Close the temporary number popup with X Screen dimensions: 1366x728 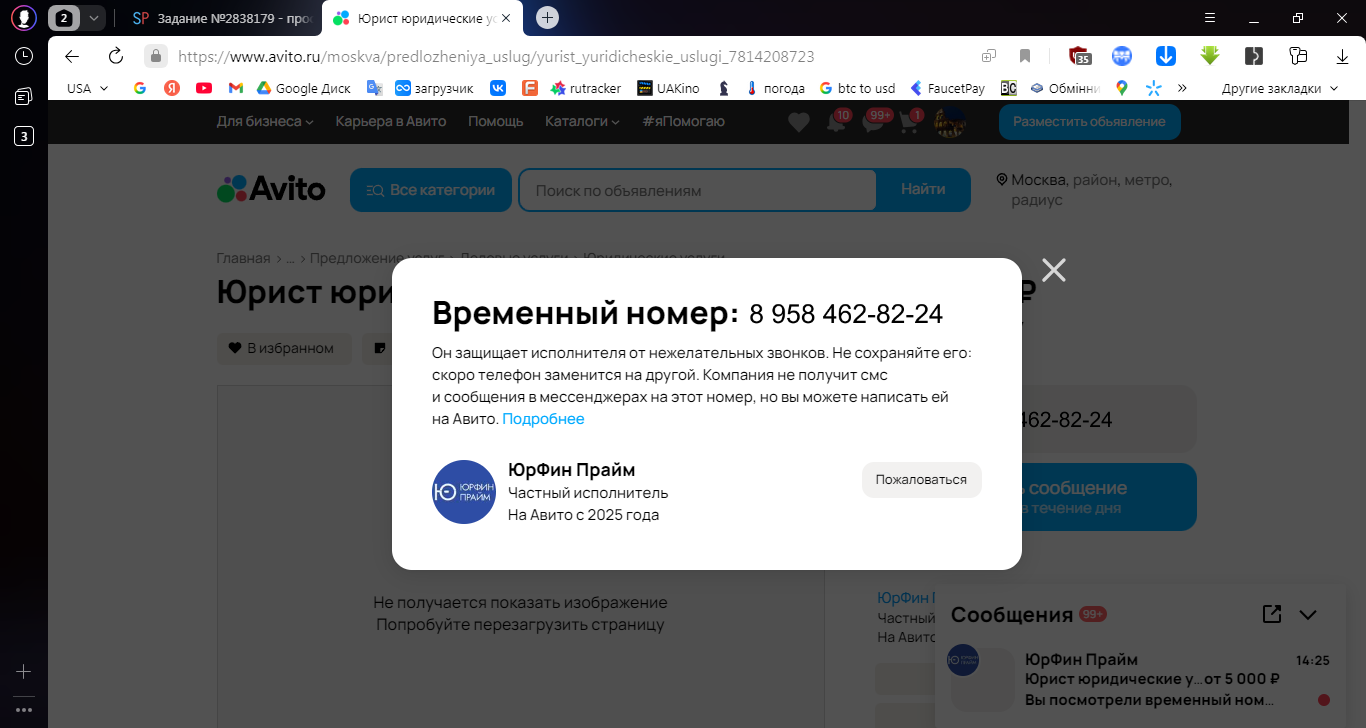click(x=1054, y=270)
